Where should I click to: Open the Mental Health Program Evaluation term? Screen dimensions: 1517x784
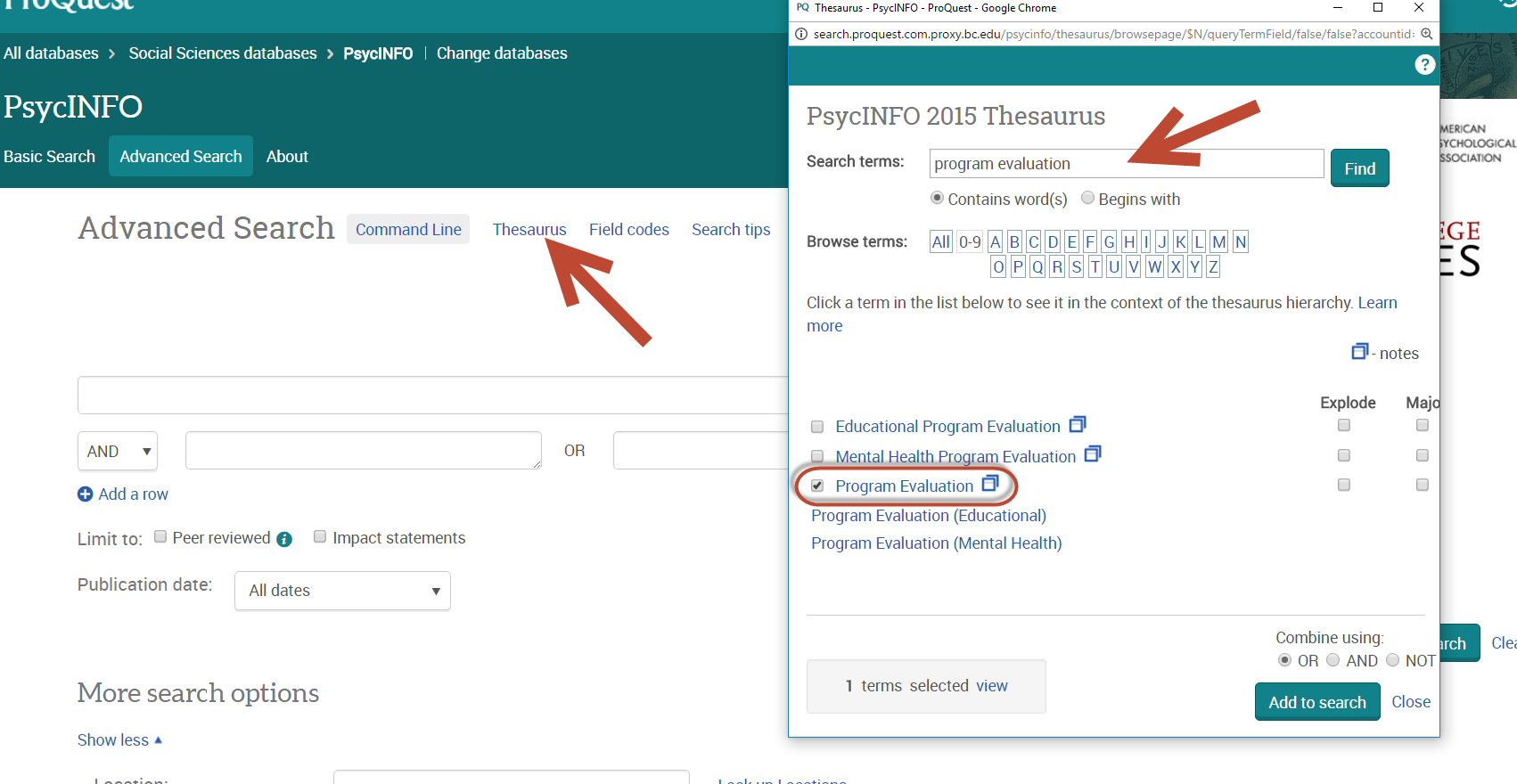coord(955,457)
